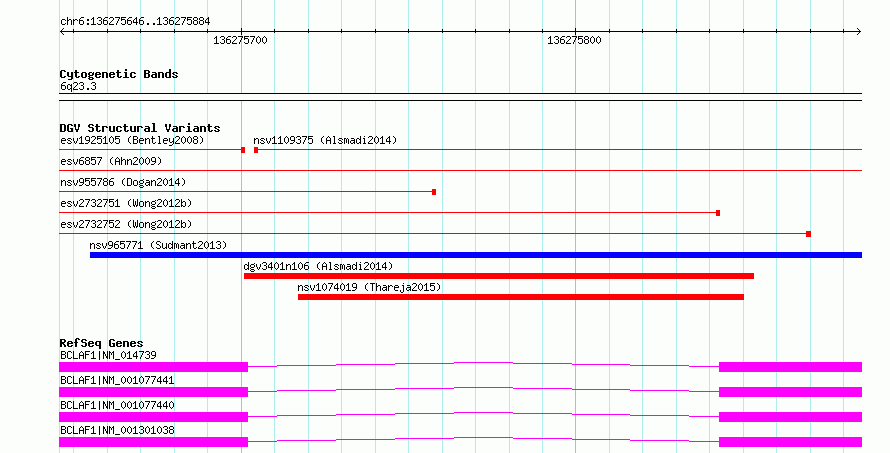Click the right exon of BCLAF1 NM_001077441
Viewport: 890px width, 453px height.
pyautogui.click(x=791, y=392)
